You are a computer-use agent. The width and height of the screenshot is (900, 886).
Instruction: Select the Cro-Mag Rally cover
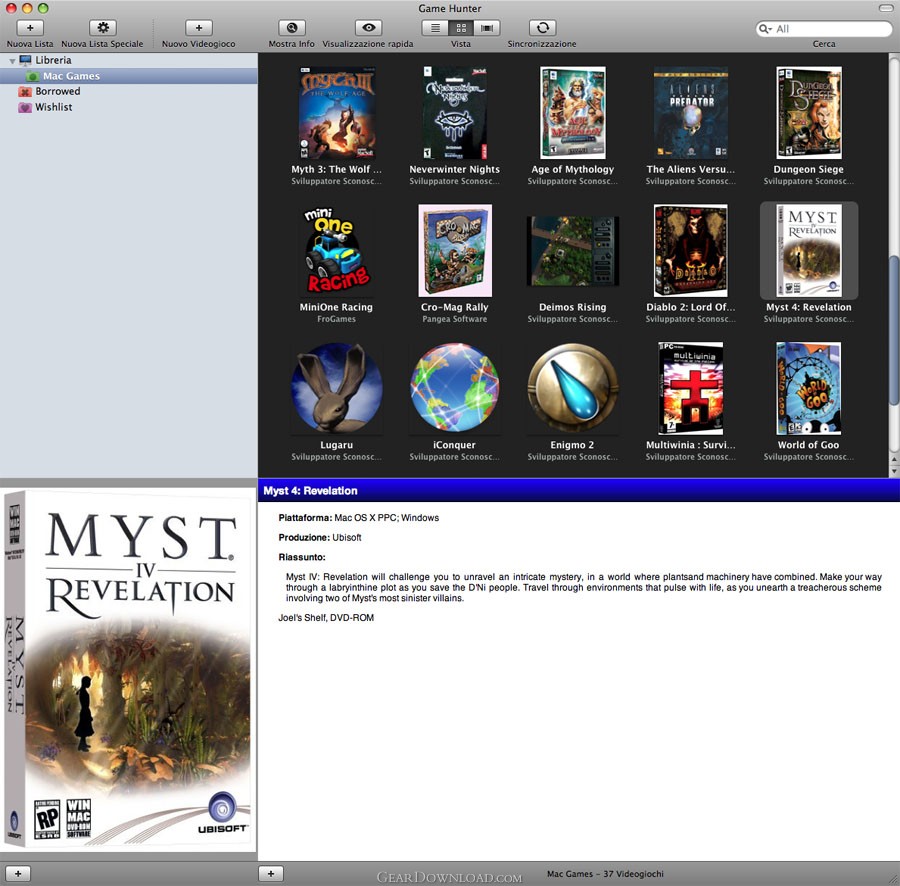pyautogui.click(x=455, y=250)
